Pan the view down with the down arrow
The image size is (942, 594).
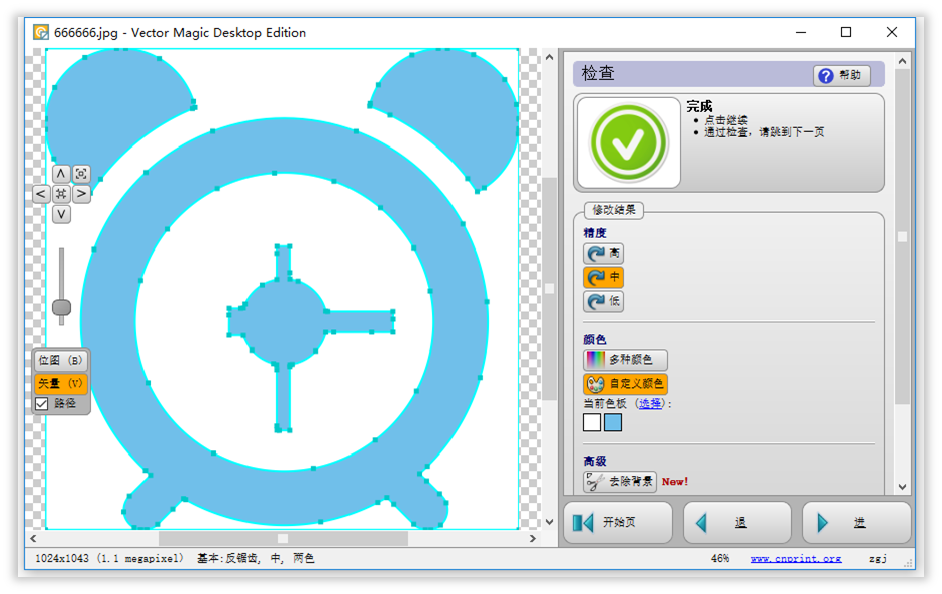point(61,214)
